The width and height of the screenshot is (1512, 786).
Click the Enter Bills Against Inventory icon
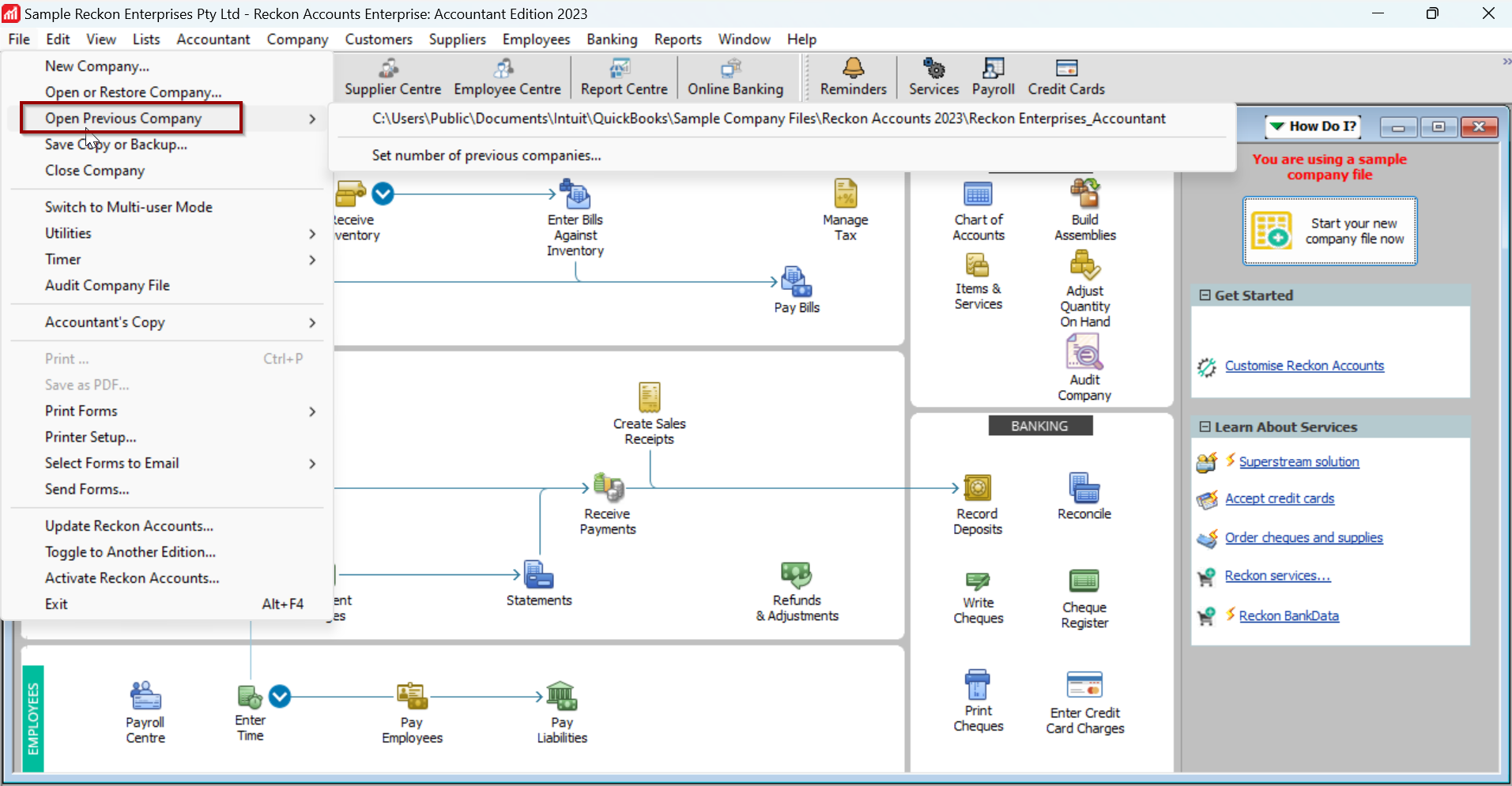coord(575,194)
